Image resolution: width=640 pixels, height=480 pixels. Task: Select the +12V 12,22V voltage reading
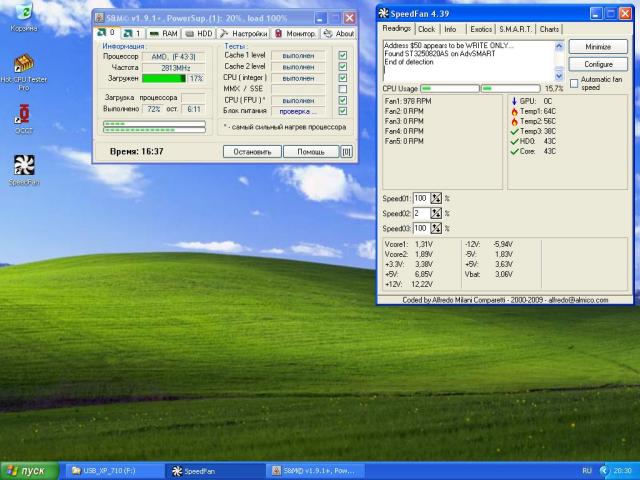coord(409,284)
